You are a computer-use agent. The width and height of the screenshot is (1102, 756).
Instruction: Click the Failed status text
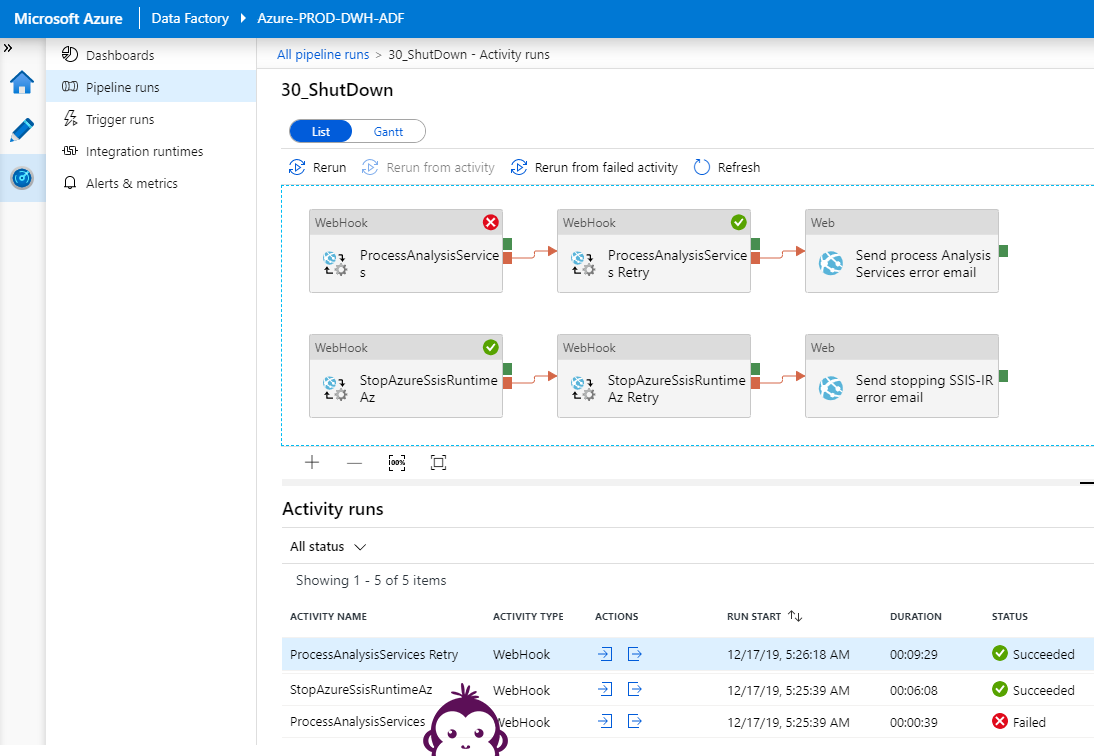[x=1029, y=722]
